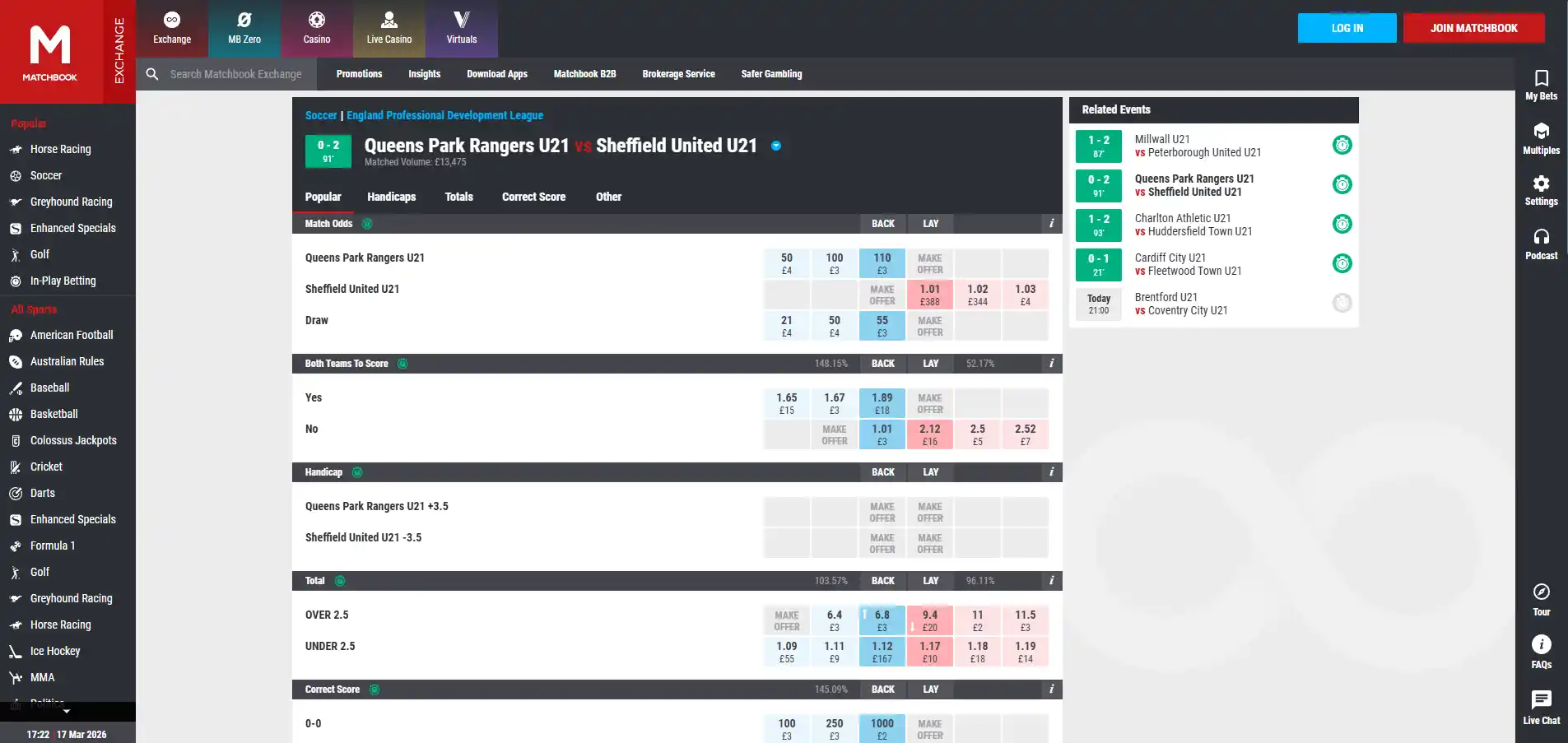Screen dimensions: 1568x743
Task: Expand the sidebar scroll-down arrow
Action: (67, 711)
